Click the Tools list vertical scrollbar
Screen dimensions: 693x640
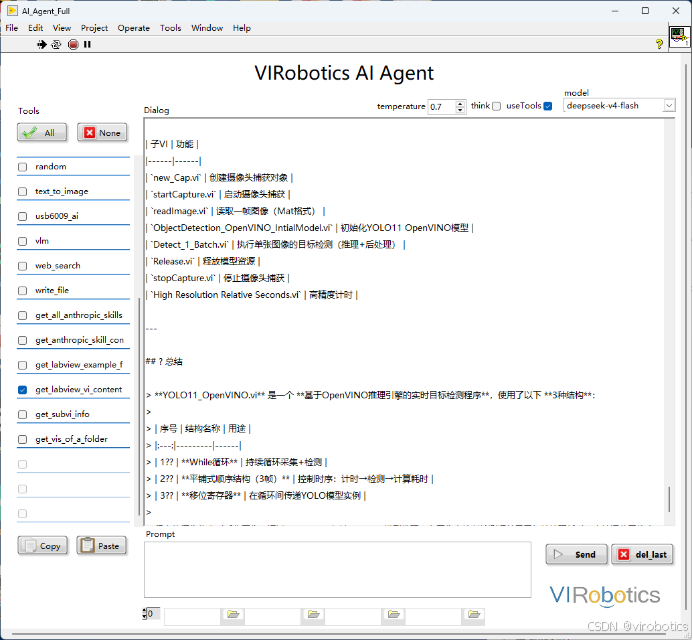[x=139, y=407]
